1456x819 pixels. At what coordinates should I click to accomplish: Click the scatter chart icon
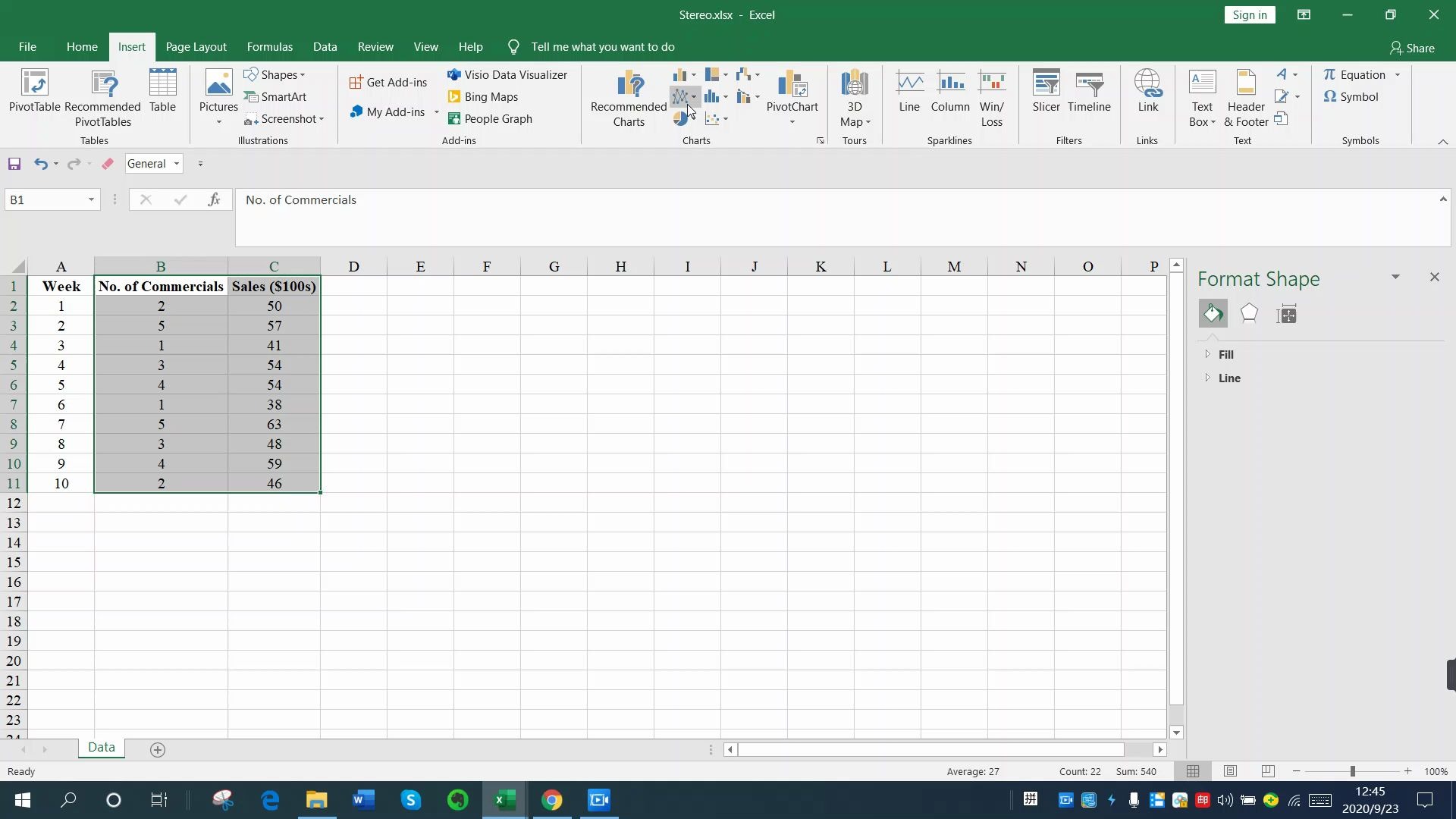713,119
